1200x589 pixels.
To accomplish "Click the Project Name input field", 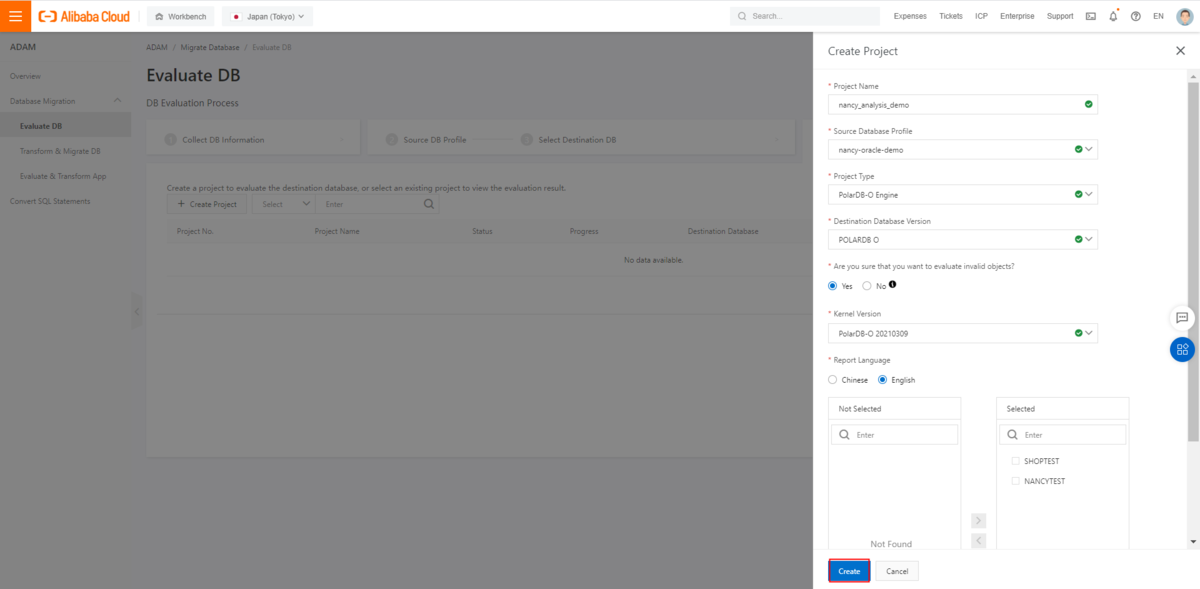I will [963, 104].
